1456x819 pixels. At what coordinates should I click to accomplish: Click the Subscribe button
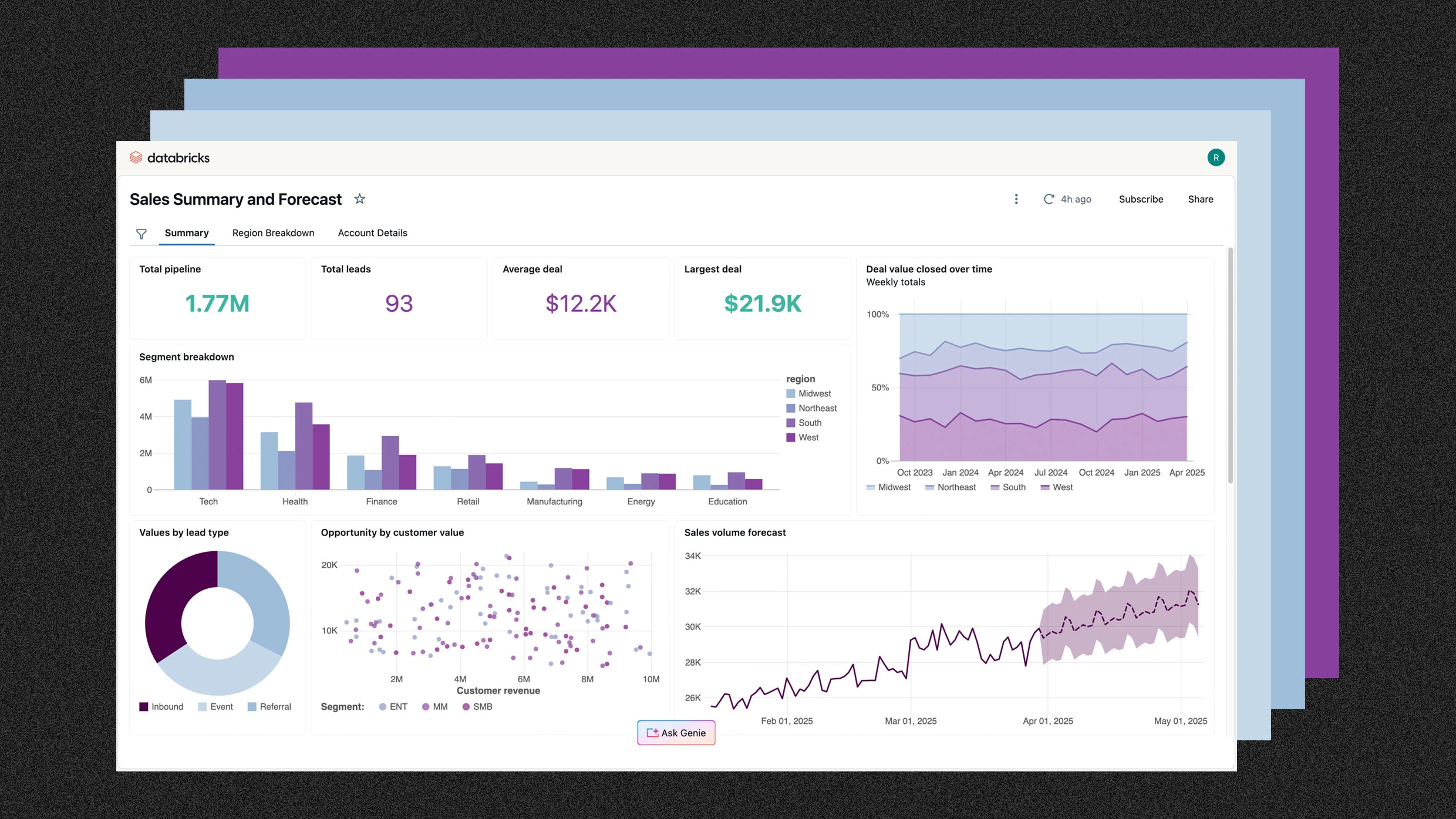click(1141, 199)
